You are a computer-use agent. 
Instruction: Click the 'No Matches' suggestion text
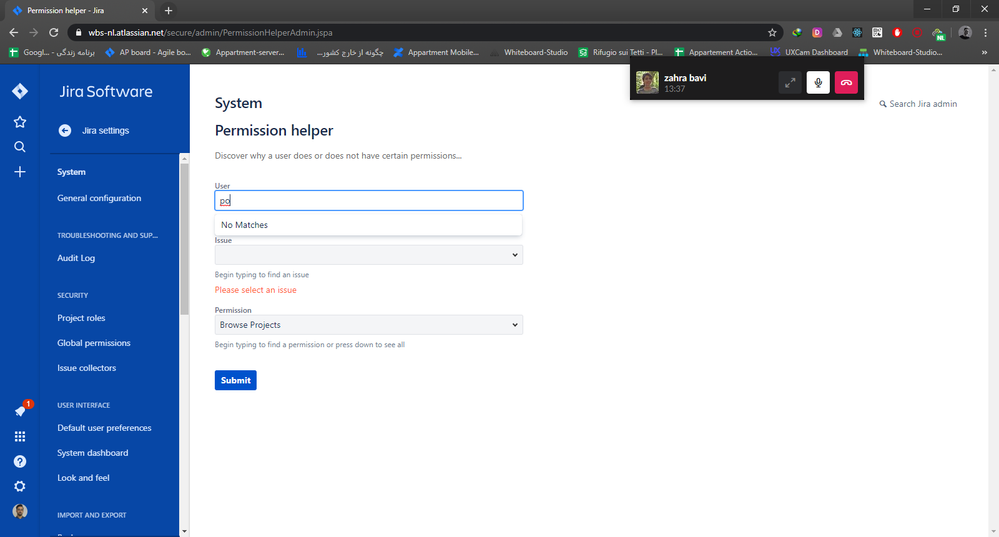tap(245, 225)
